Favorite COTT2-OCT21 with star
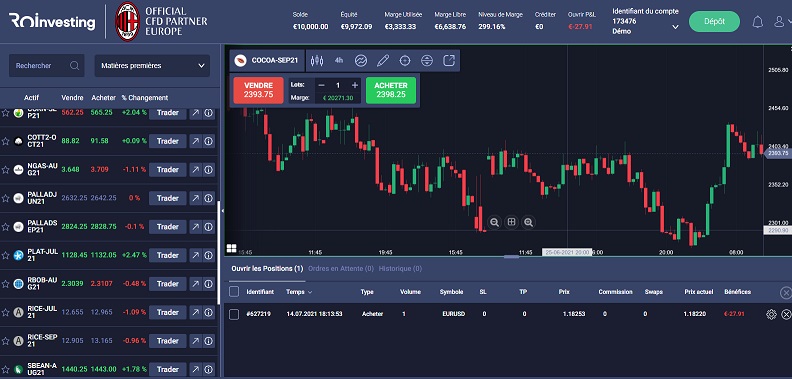Image resolution: width=792 pixels, height=379 pixels. point(5,141)
